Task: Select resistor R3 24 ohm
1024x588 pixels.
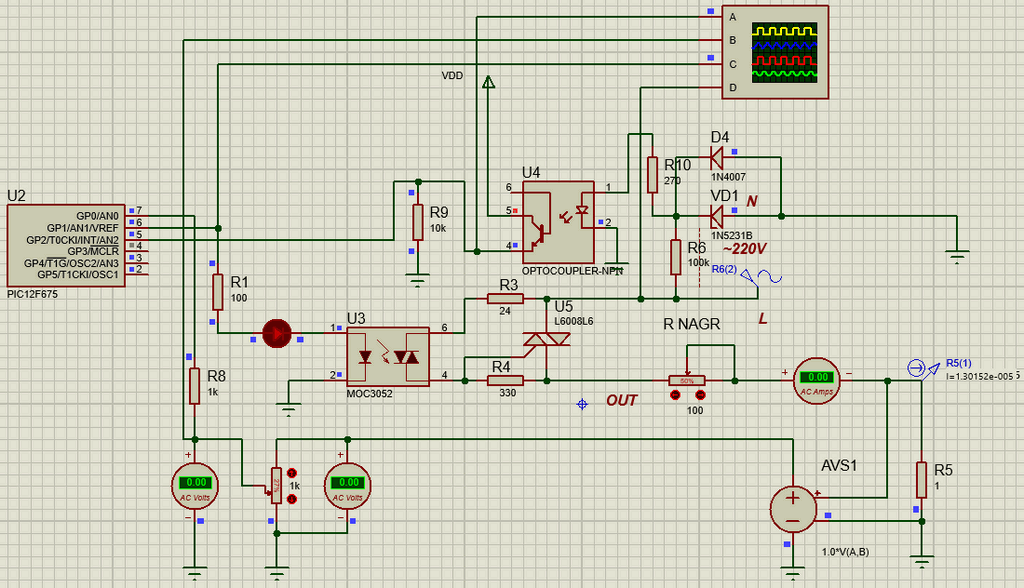Action: click(x=505, y=299)
